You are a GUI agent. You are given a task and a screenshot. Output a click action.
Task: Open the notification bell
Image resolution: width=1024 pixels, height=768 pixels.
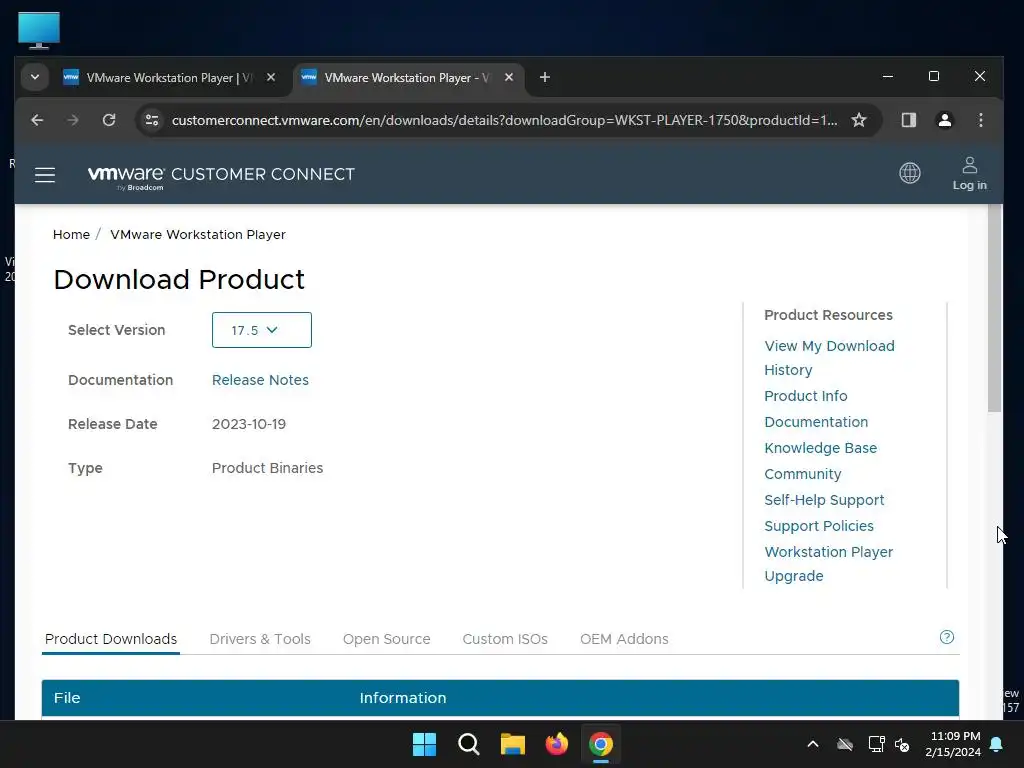997,744
